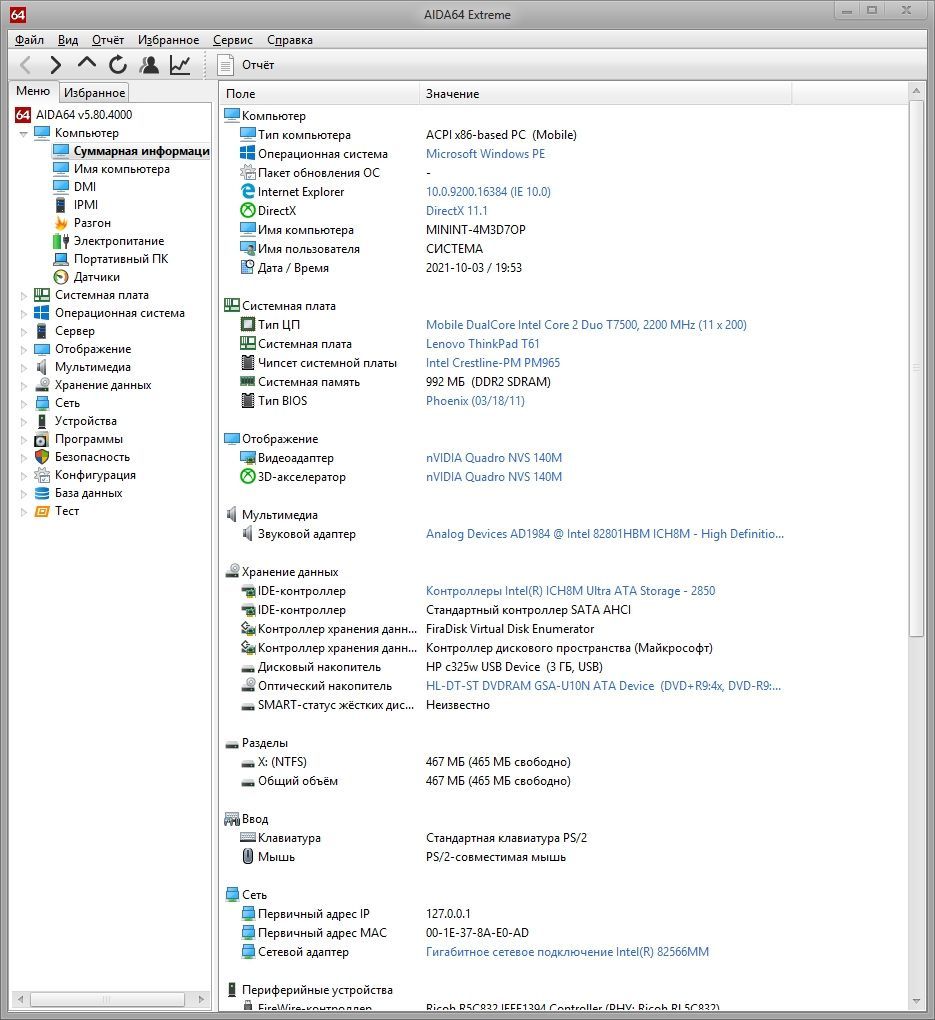Image resolution: width=935 pixels, height=1020 pixels.
Task: Open the Microsoft Windows PE link
Action: [x=485, y=154]
